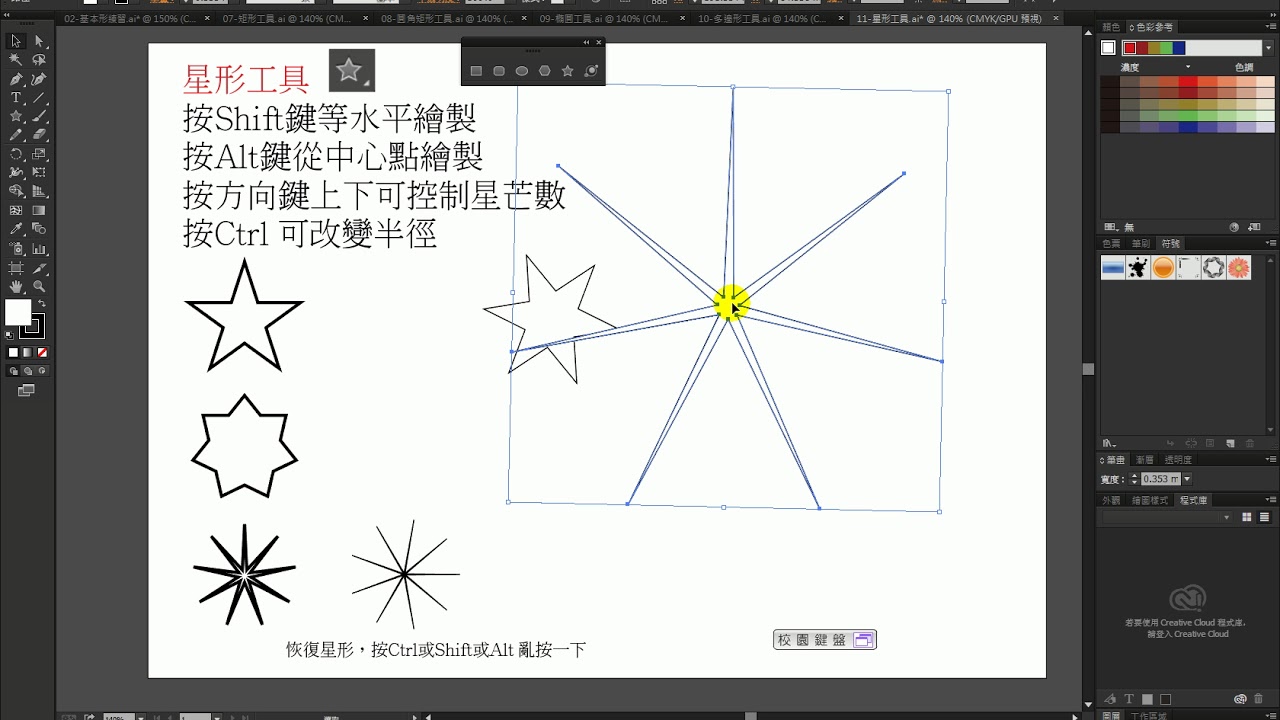
Task: Select the Type tool
Action: pos(16,98)
